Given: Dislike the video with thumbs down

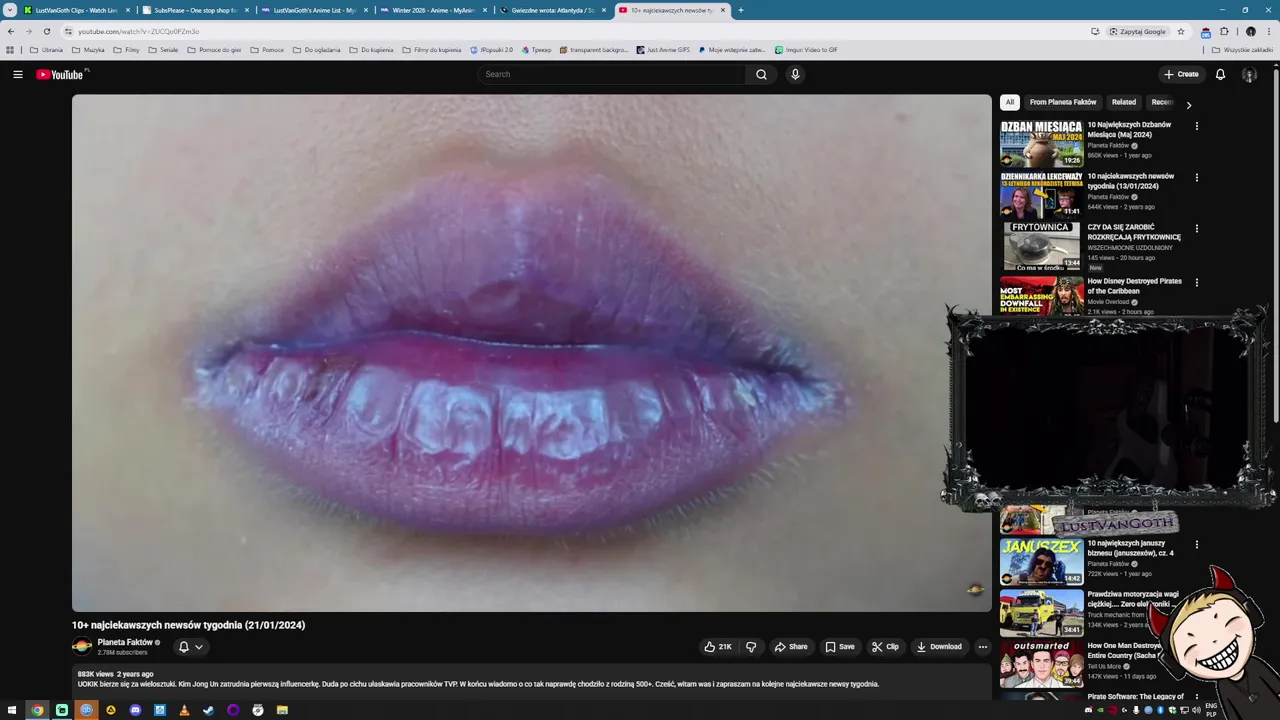Looking at the screenshot, I should tap(751, 647).
